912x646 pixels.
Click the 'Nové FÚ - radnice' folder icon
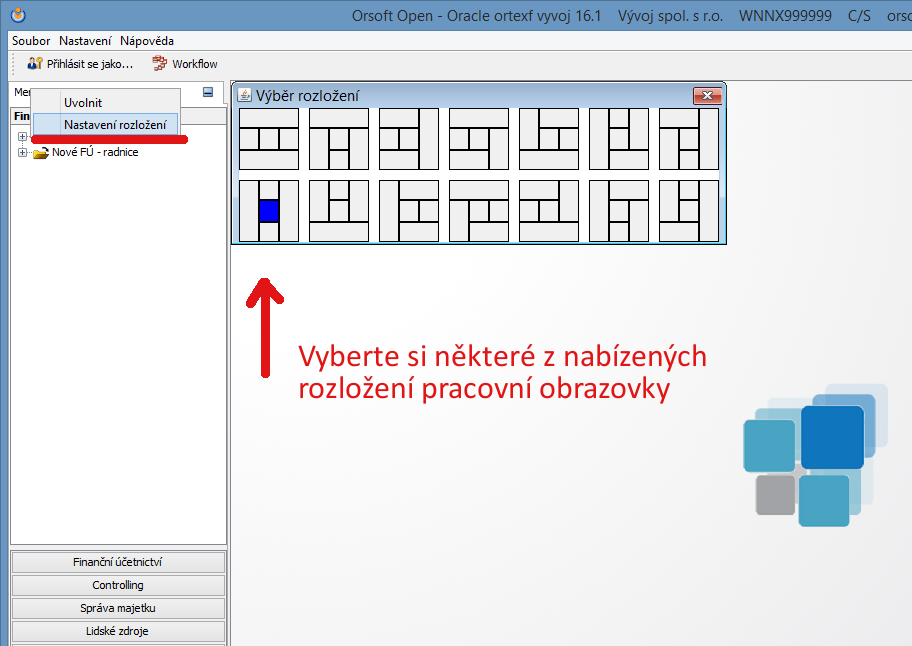[x=41, y=153]
